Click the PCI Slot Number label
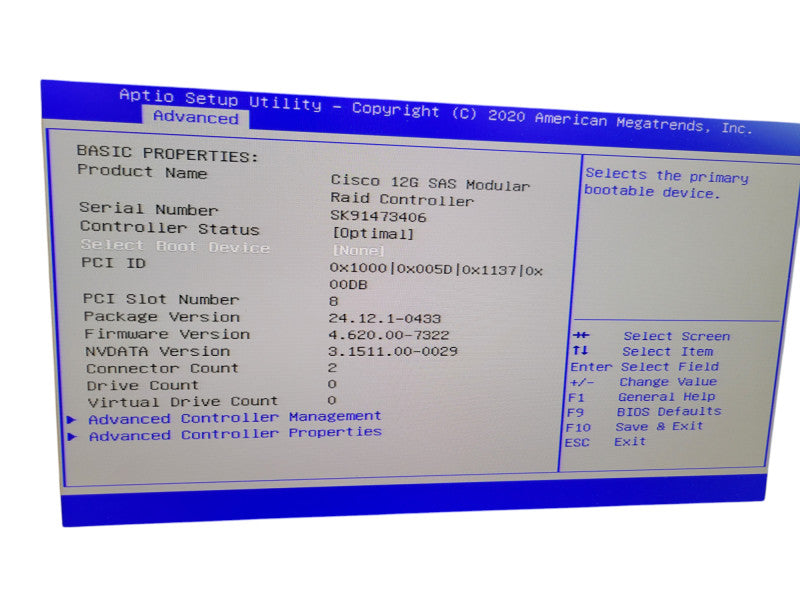Image resolution: width=800 pixels, height=600 pixels. 161,299
